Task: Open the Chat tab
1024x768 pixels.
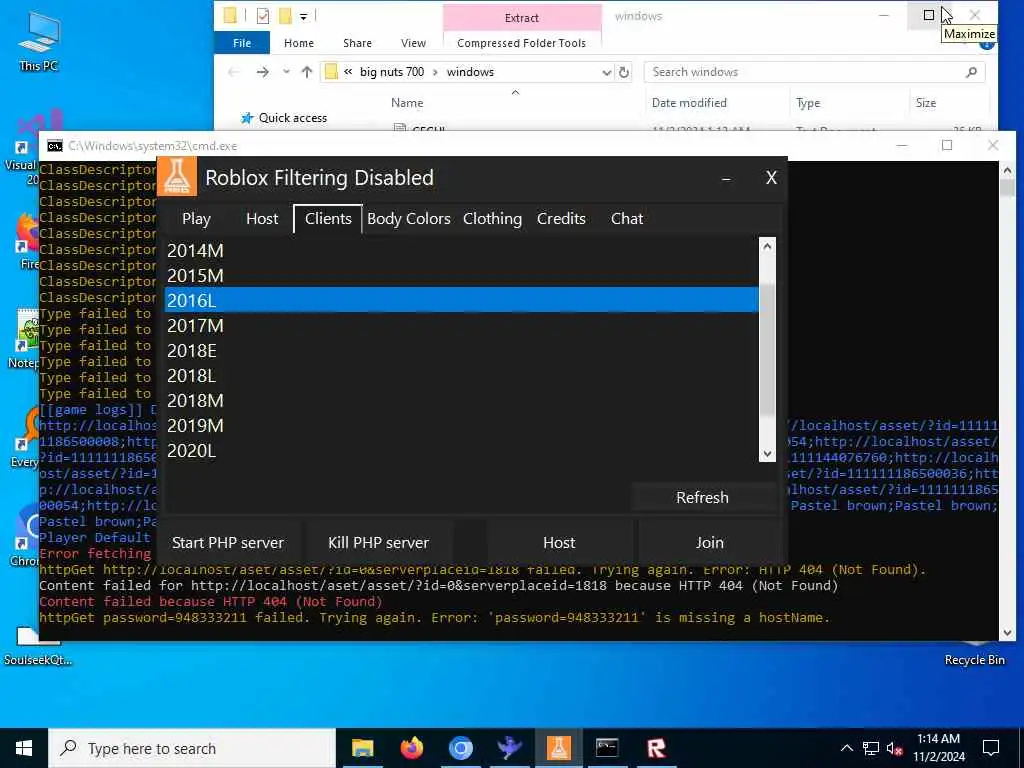Action: [627, 219]
